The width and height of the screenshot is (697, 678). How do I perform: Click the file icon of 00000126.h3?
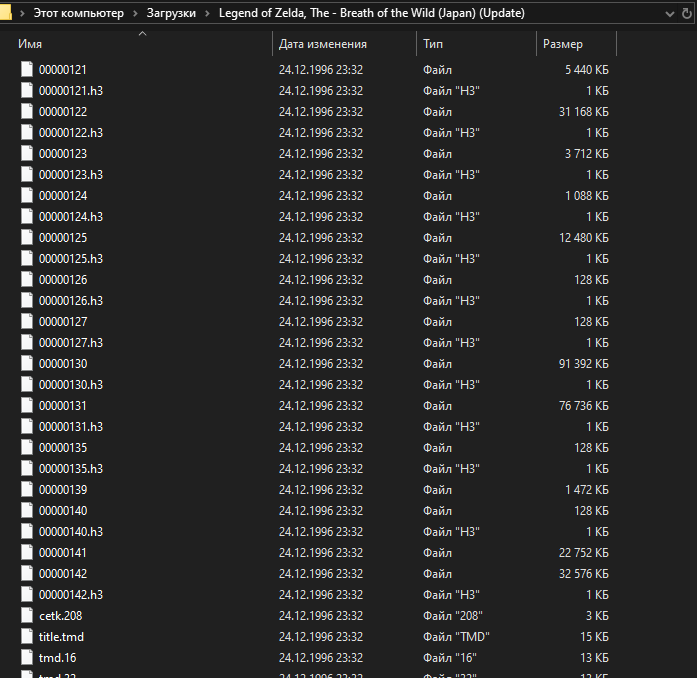pos(27,301)
